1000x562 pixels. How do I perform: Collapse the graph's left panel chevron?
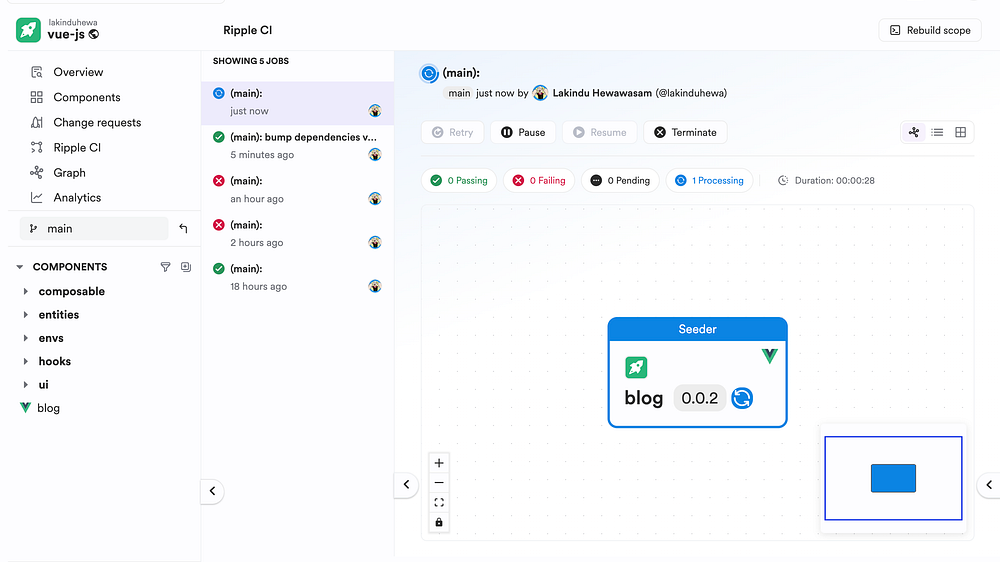coord(406,485)
